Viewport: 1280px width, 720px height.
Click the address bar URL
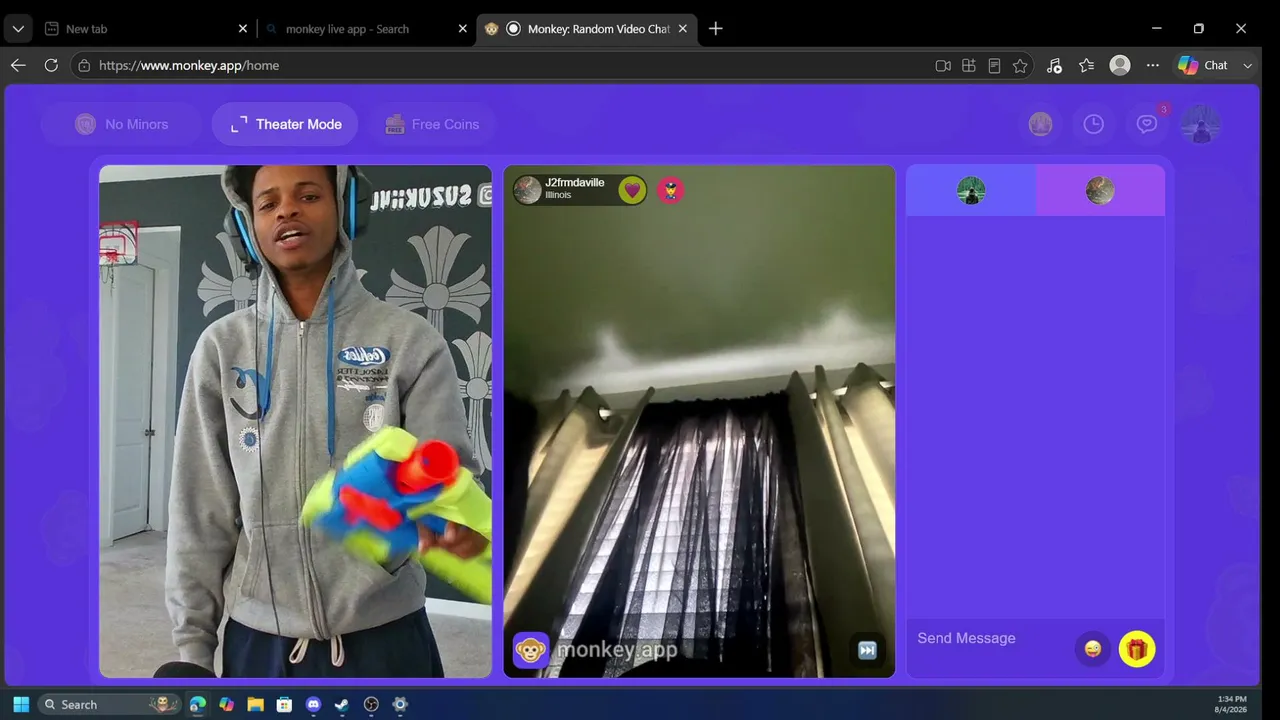189,65
